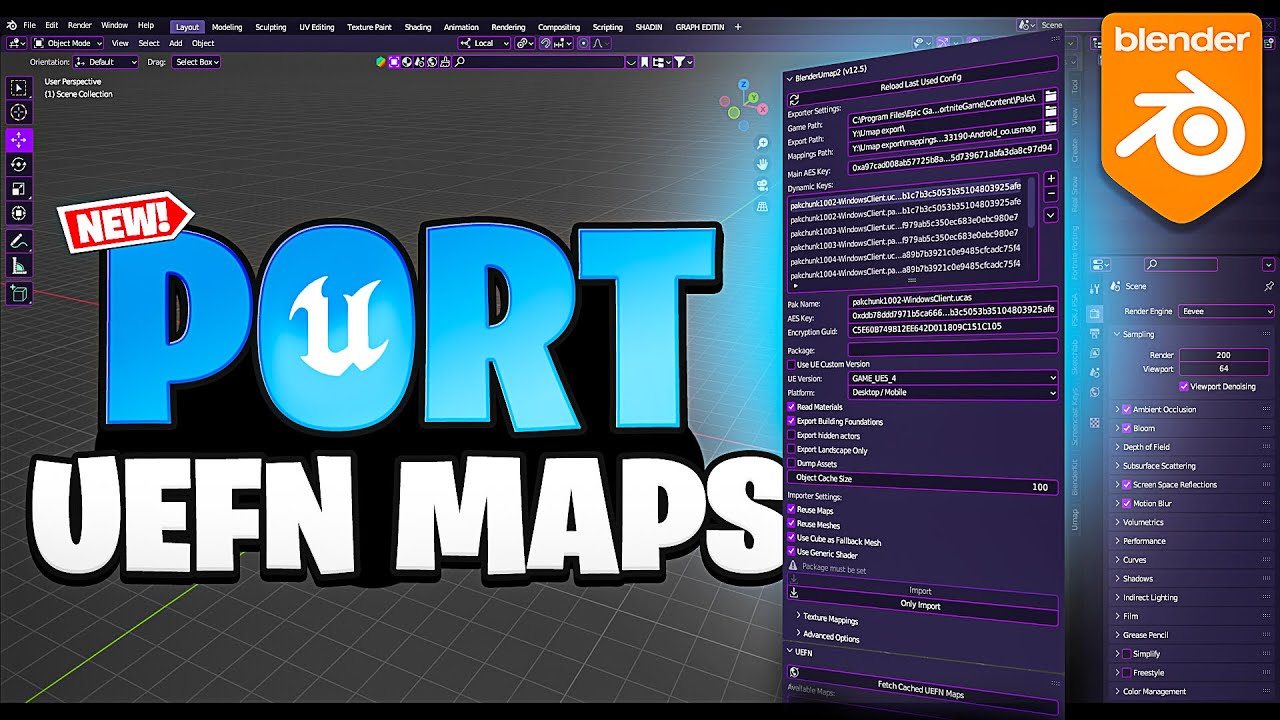
Task: Click the pin icon next to Scene
Action: [x=1269, y=286]
